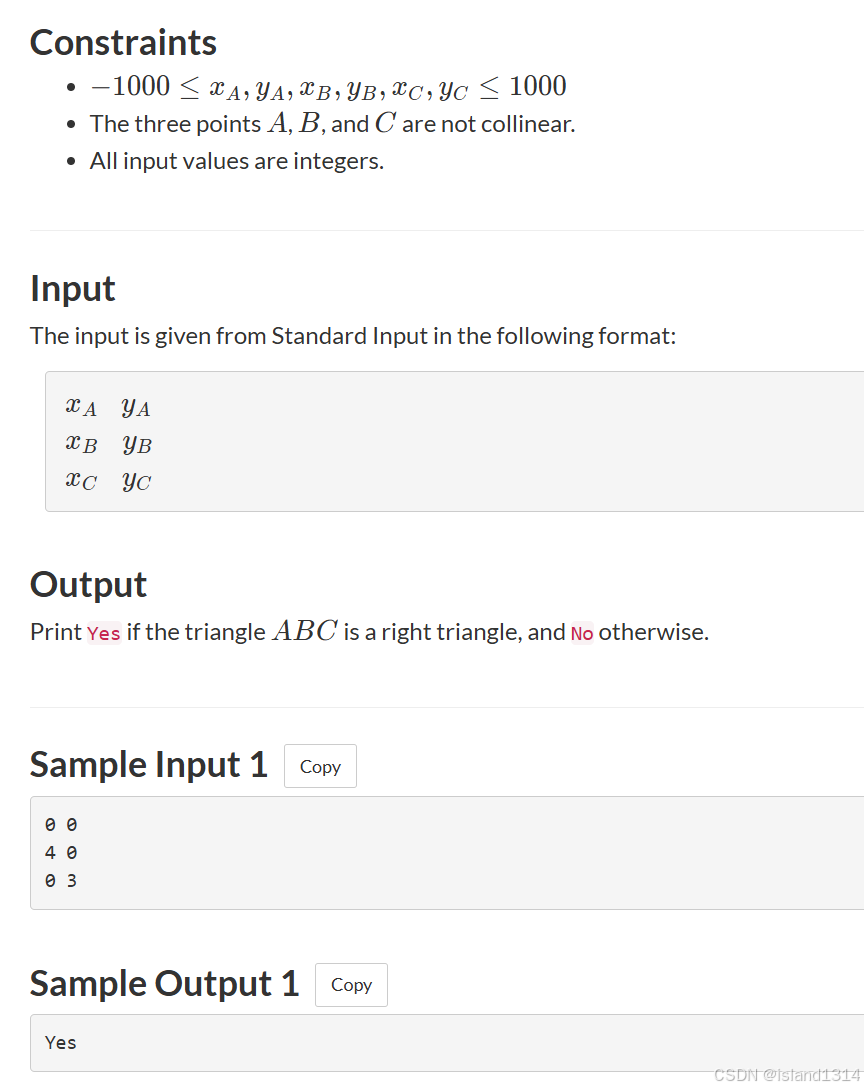Click the '0 0' sample input line
The image size is (864, 1090).
tap(61, 824)
